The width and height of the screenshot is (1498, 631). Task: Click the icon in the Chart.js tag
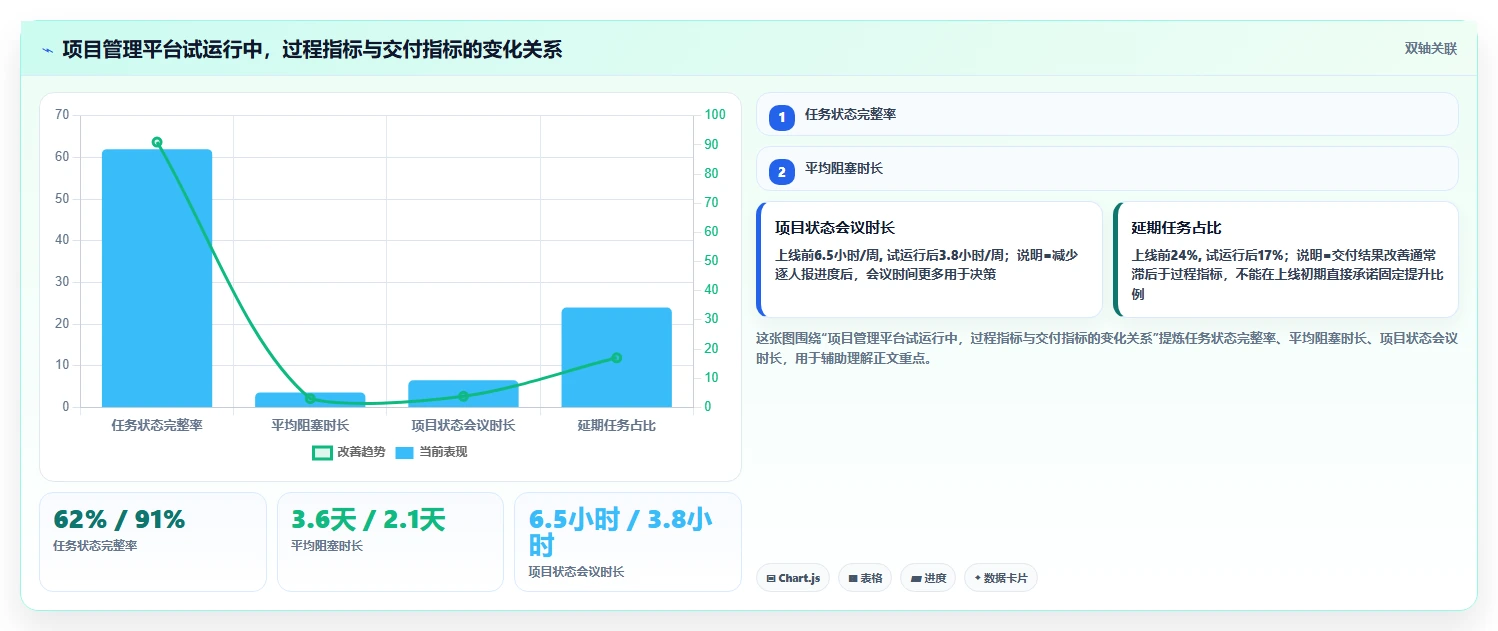coord(771,578)
